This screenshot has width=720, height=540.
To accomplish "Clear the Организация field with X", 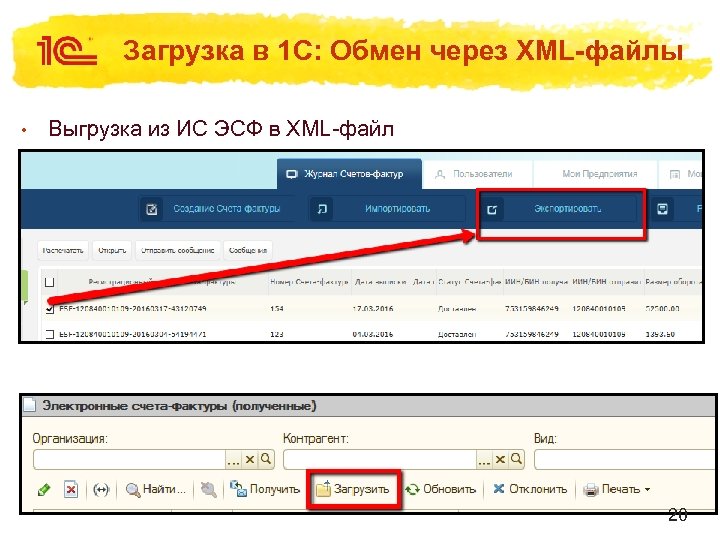I will point(250,459).
